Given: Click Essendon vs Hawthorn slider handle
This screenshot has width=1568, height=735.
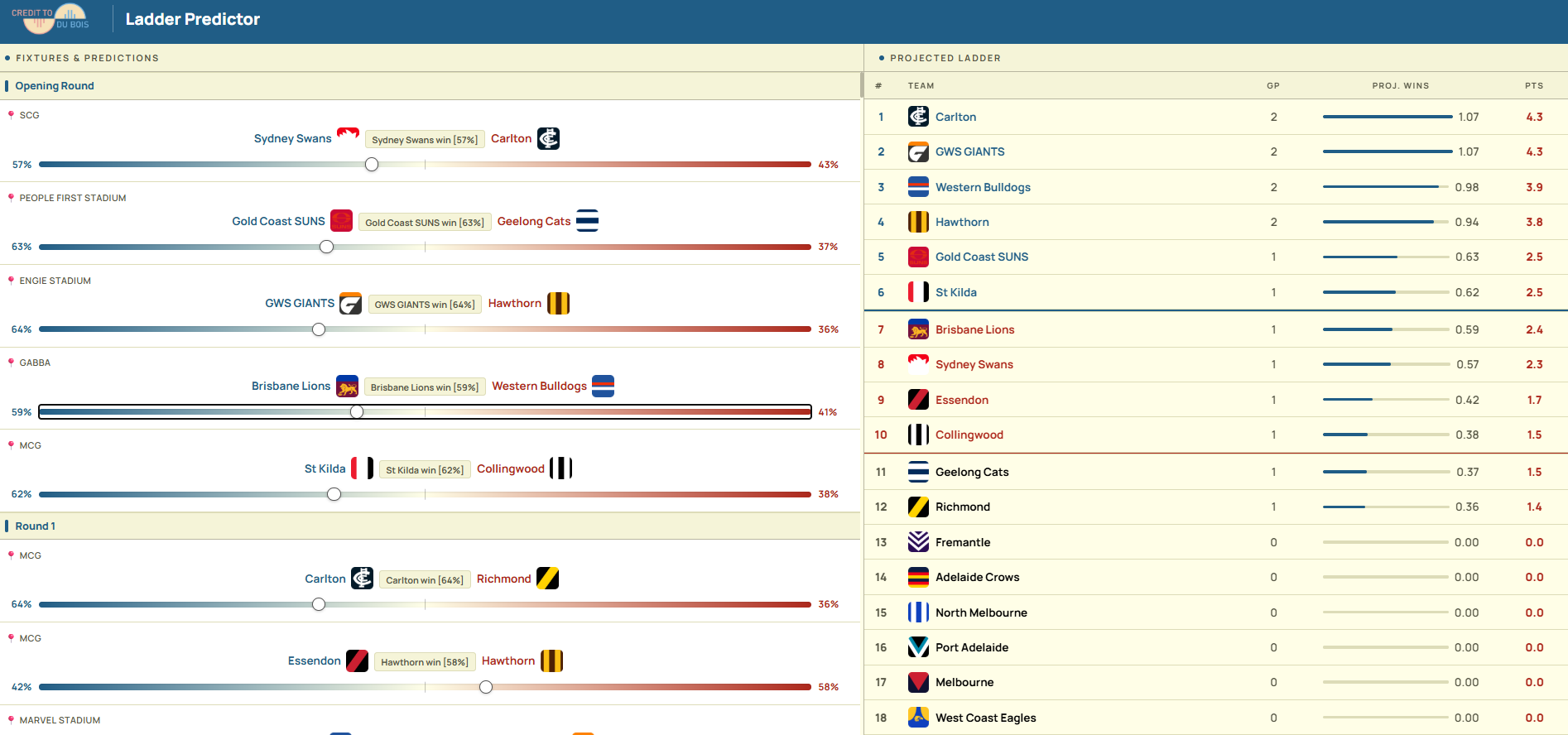Looking at the screenshot, I should pos(486,687).
